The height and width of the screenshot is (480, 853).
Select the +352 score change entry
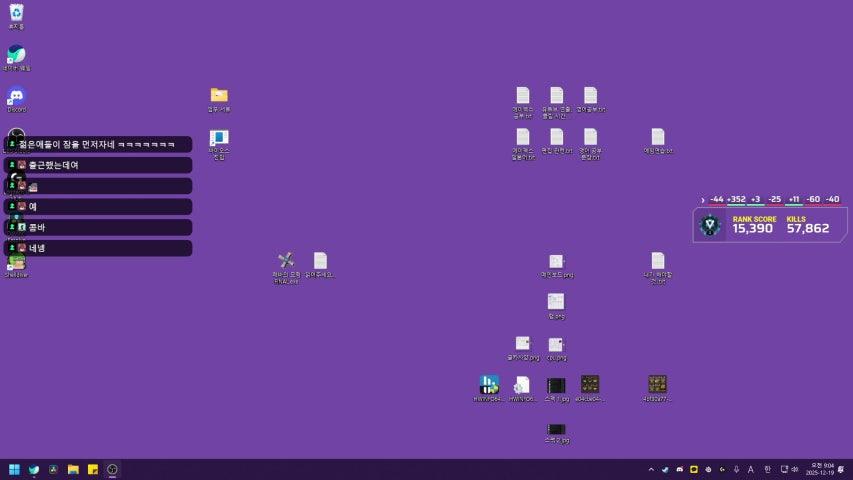pos(736,199)
